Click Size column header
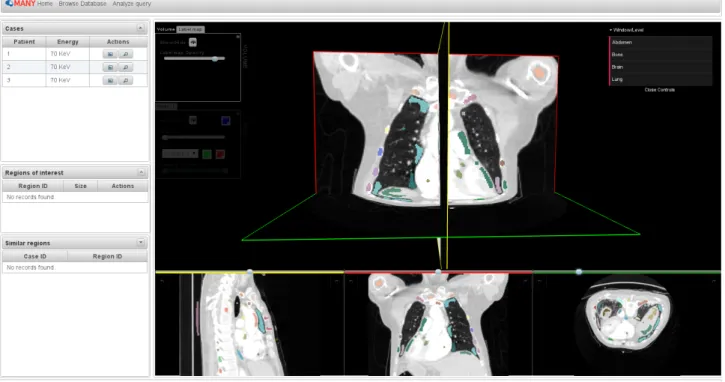Viewport: 725px width, 382px height. coord(80,186)
